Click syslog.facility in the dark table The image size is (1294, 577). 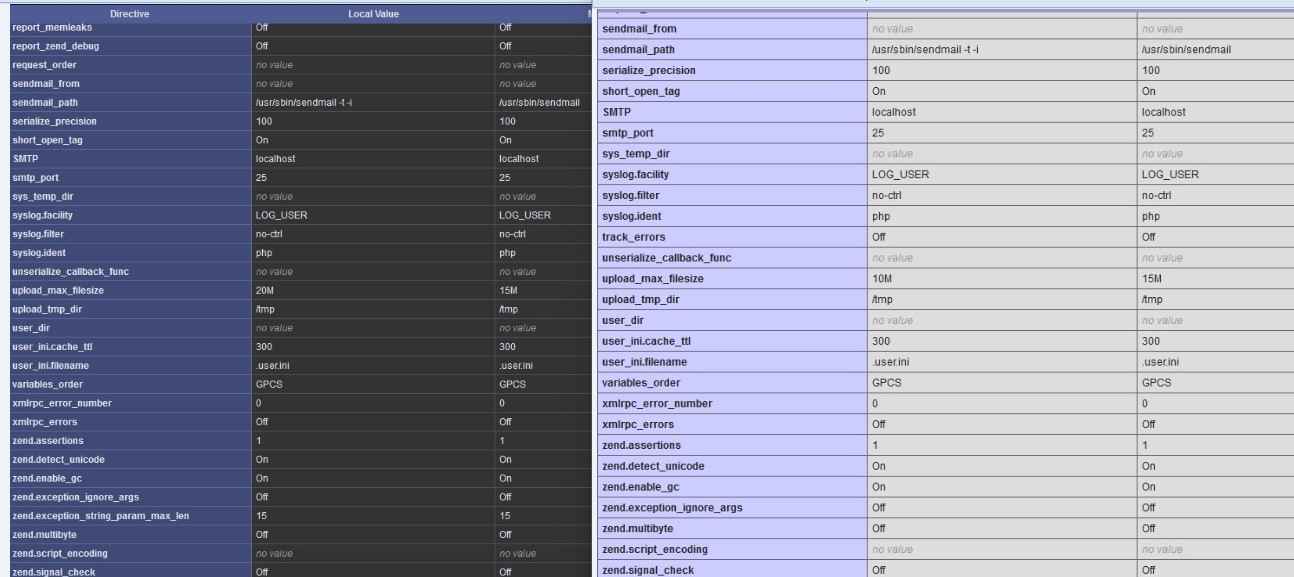pyautogui.click(x=45, y=214)
